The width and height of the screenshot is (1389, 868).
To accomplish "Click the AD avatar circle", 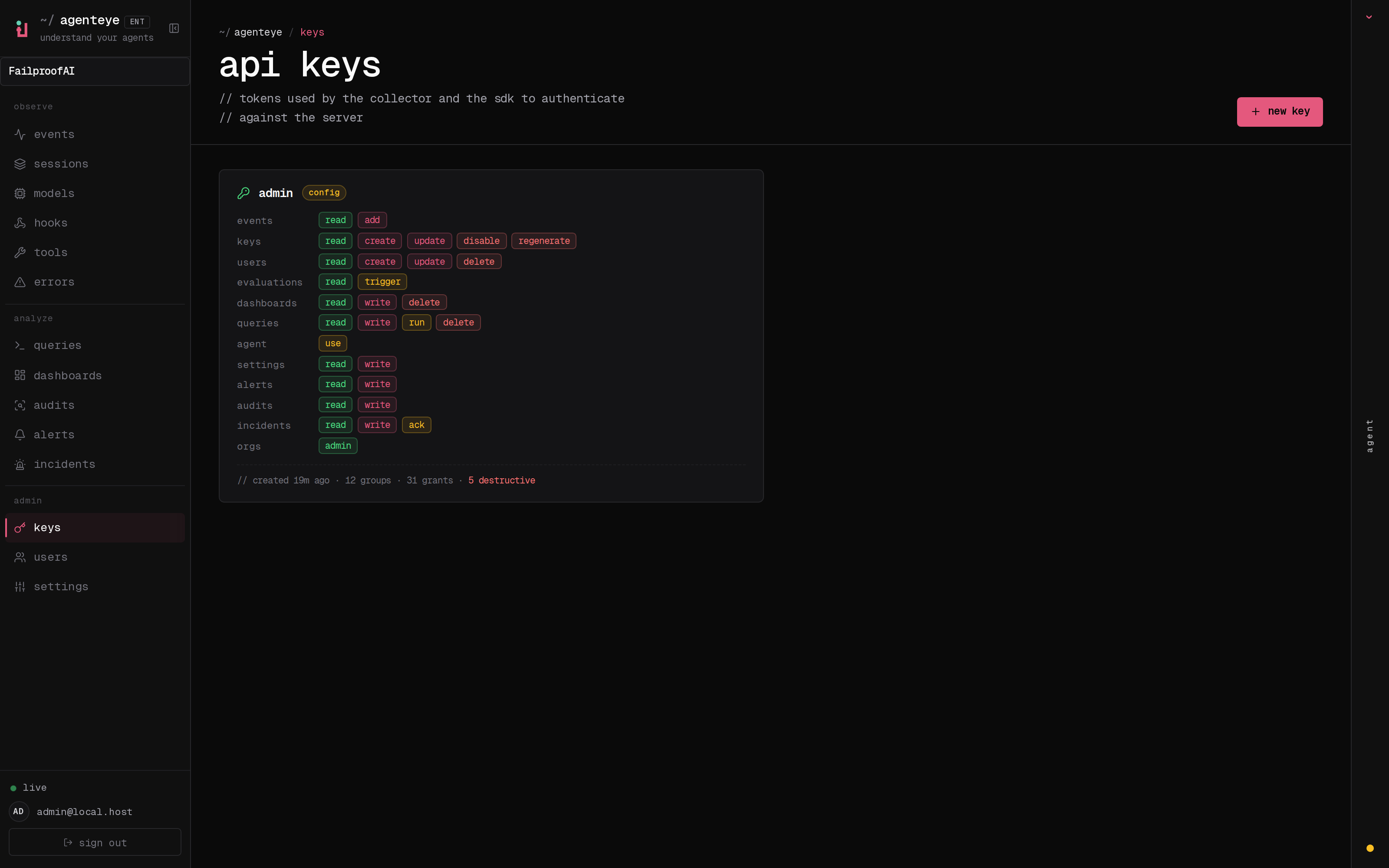I will [18, 811].
